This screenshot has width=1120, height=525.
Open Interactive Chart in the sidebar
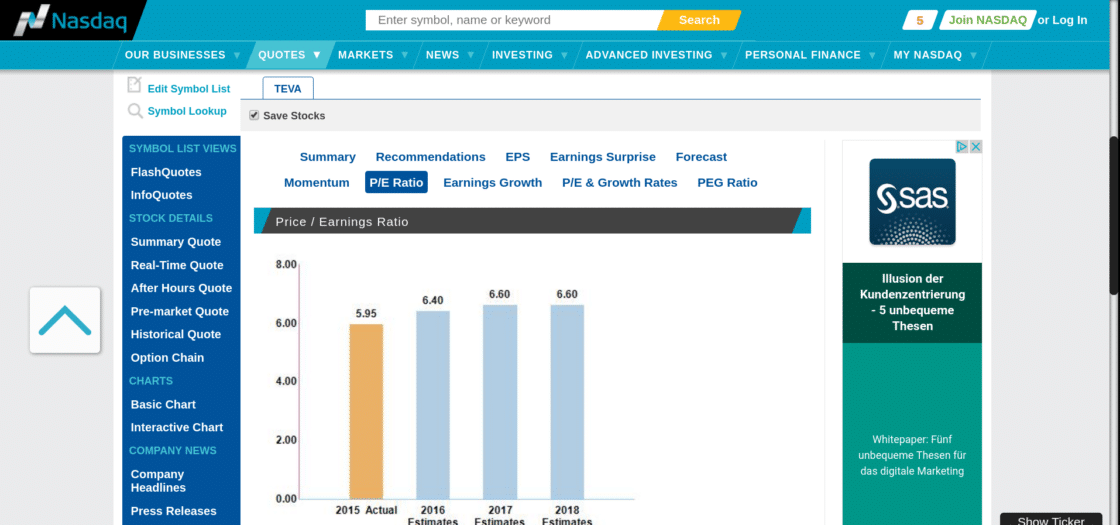176,427
